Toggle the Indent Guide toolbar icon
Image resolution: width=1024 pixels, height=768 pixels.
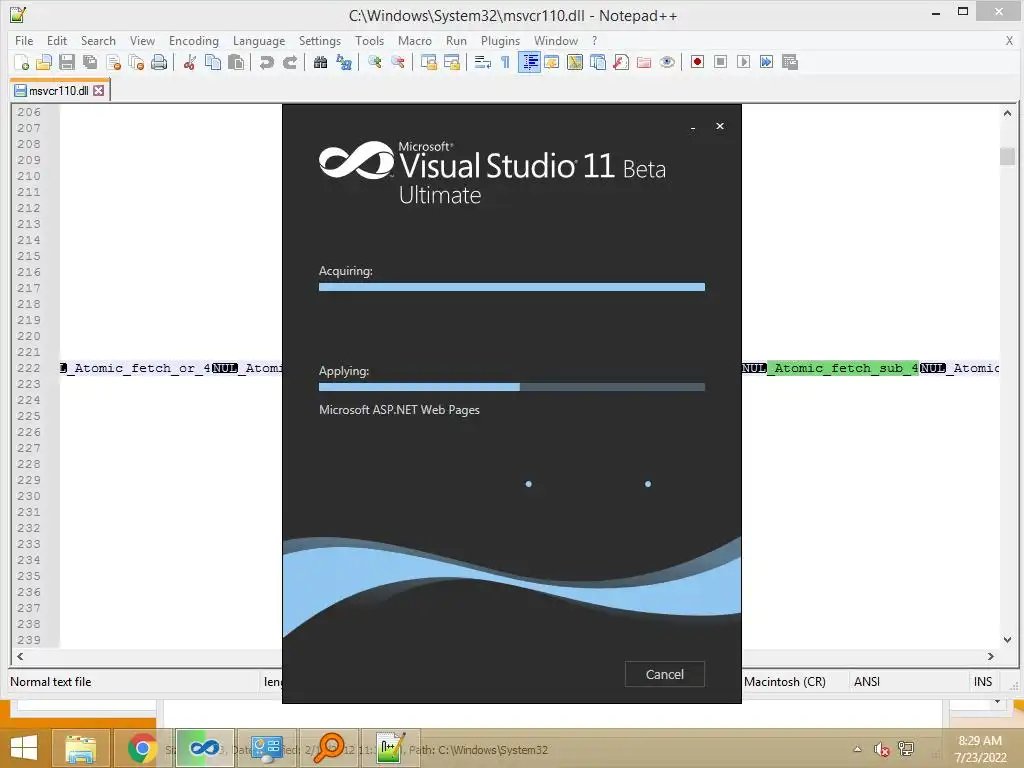[x=529, y=62]
